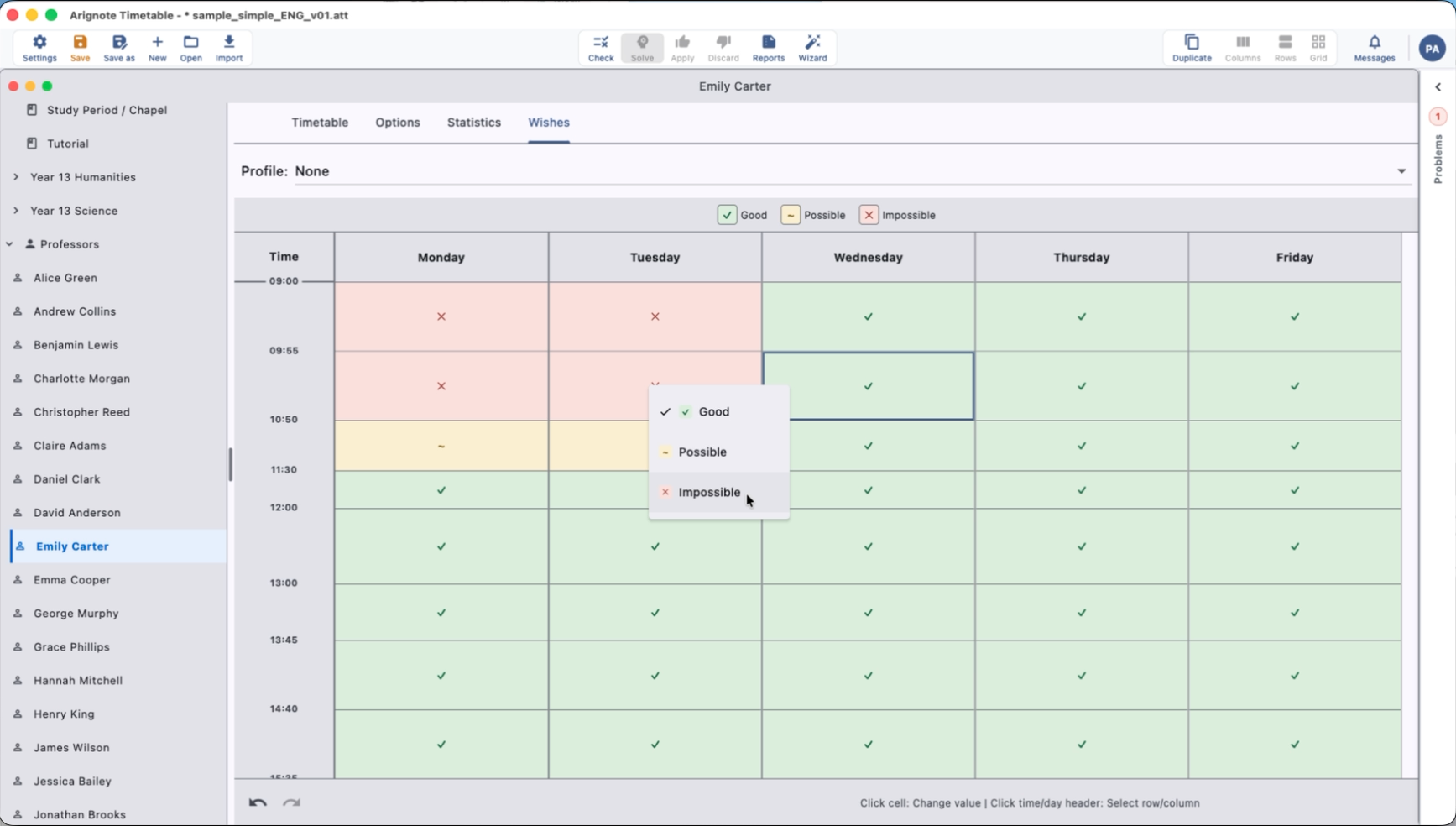The width and height of the screenshot is (1456, 826).
Task: Switch to Columns layout
Action: tap(1243, 49)
